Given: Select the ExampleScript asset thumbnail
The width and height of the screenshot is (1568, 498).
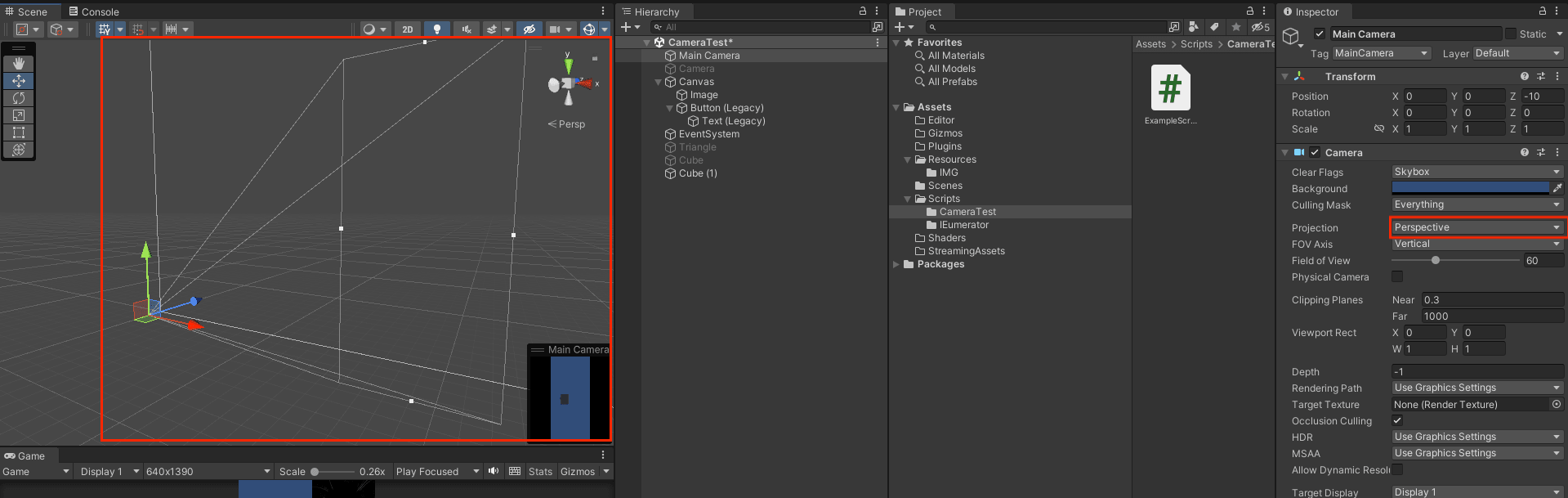Looking at the screenshot, I should 1170,88.
